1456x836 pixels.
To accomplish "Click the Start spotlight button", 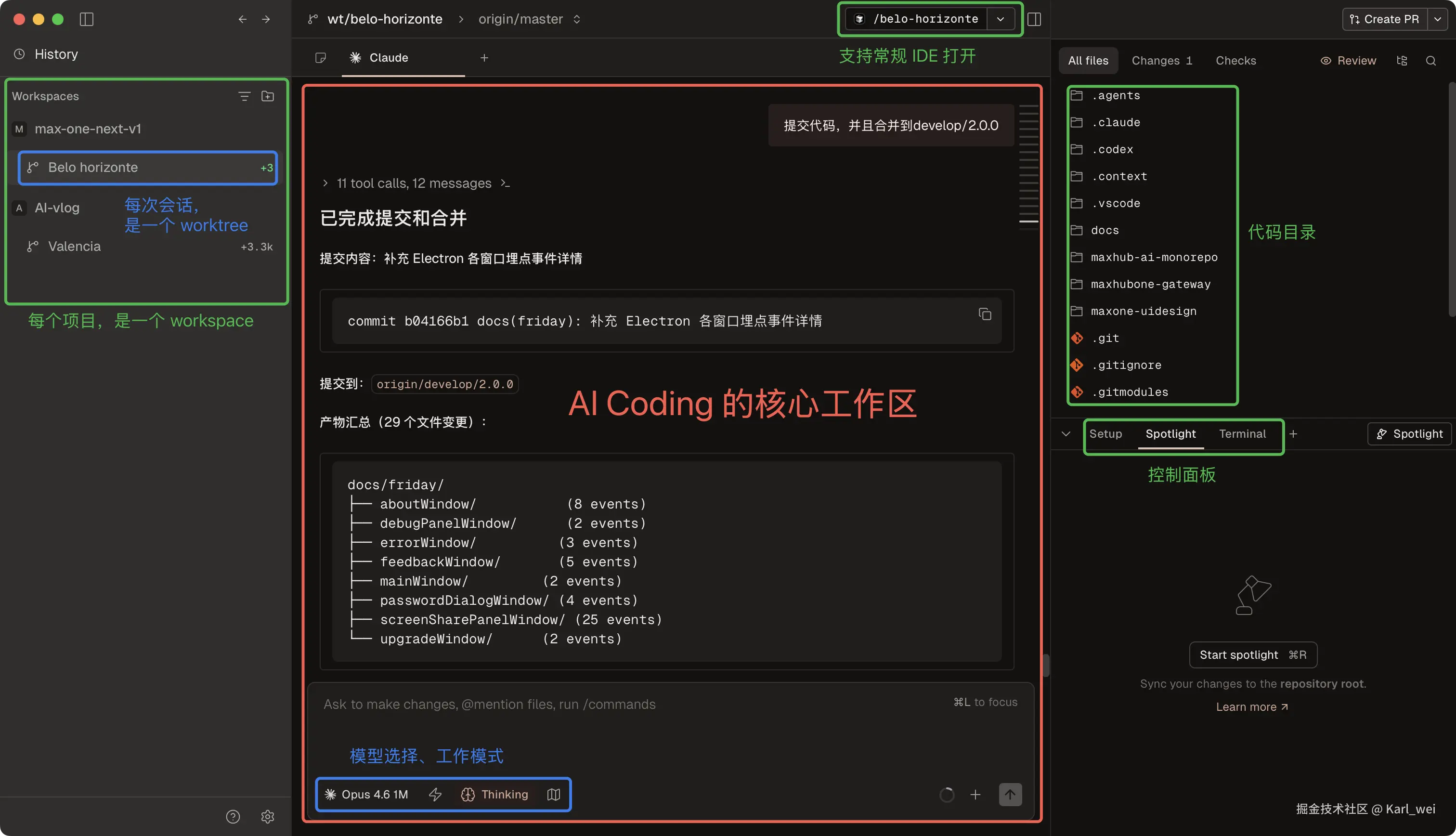I will tap(1252, 654).
